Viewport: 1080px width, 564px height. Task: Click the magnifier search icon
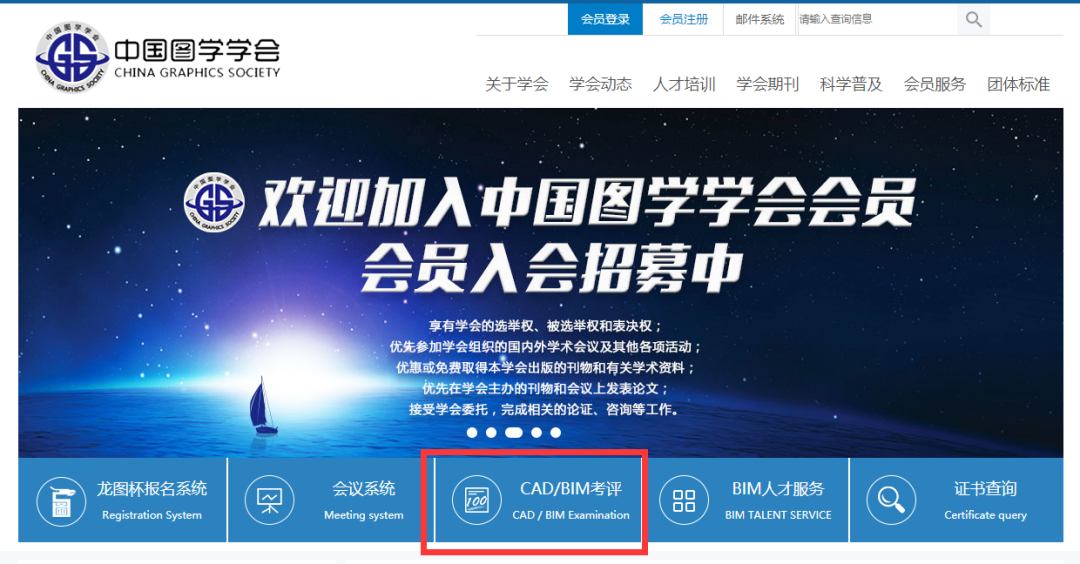click(973, 19)
